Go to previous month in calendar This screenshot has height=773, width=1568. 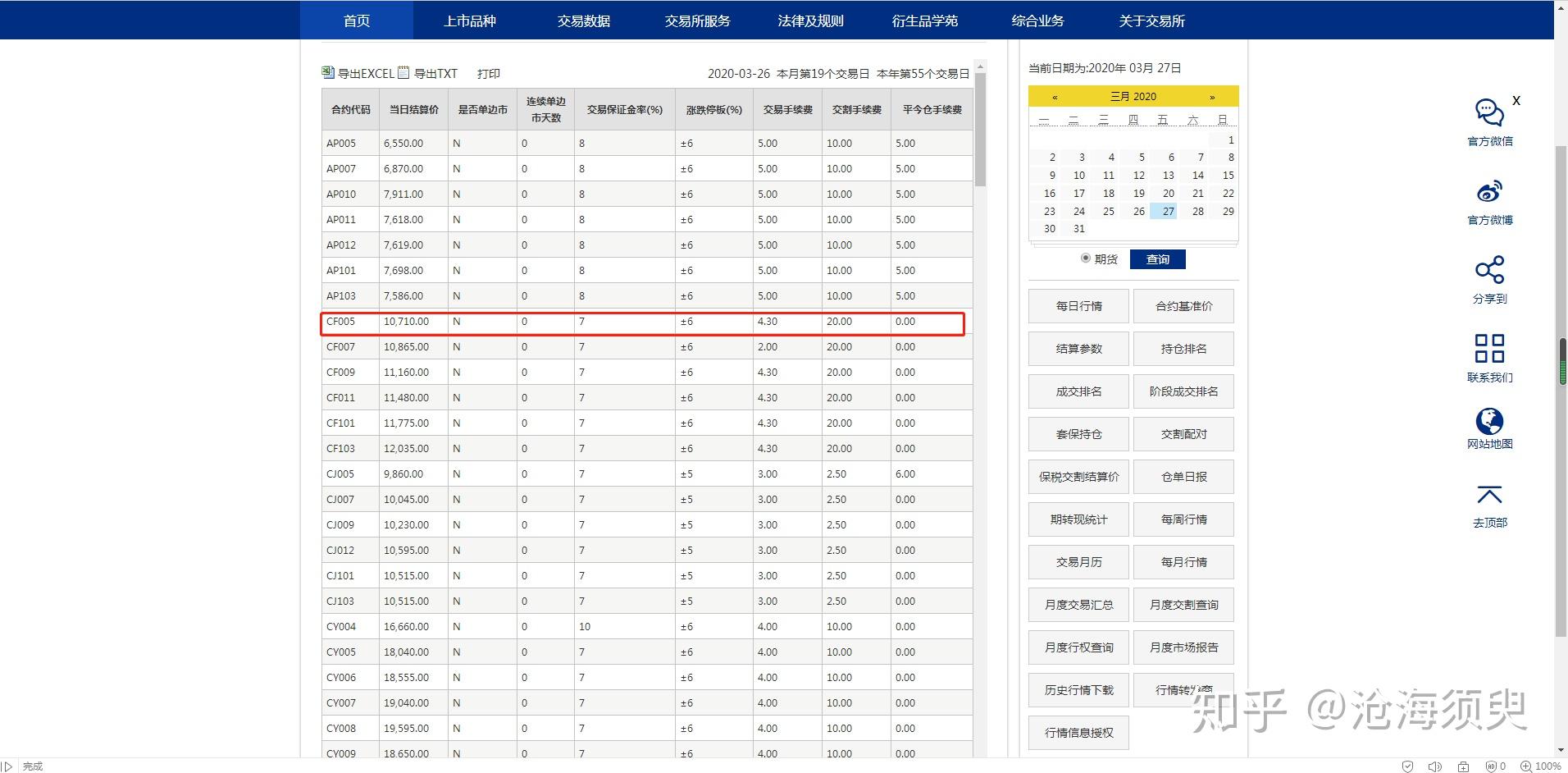point(1055,97)
